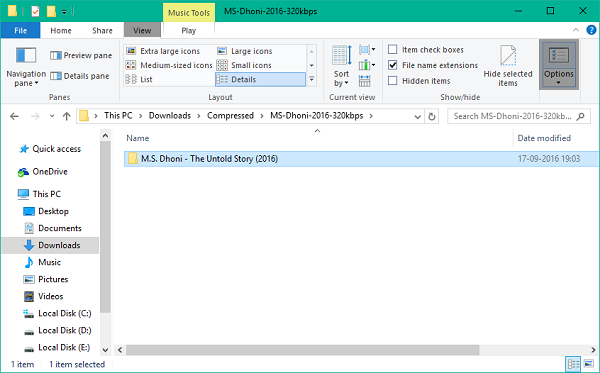Uncheck File name extensions
Viewport: 600px width, 373px height.
[393, 65]
